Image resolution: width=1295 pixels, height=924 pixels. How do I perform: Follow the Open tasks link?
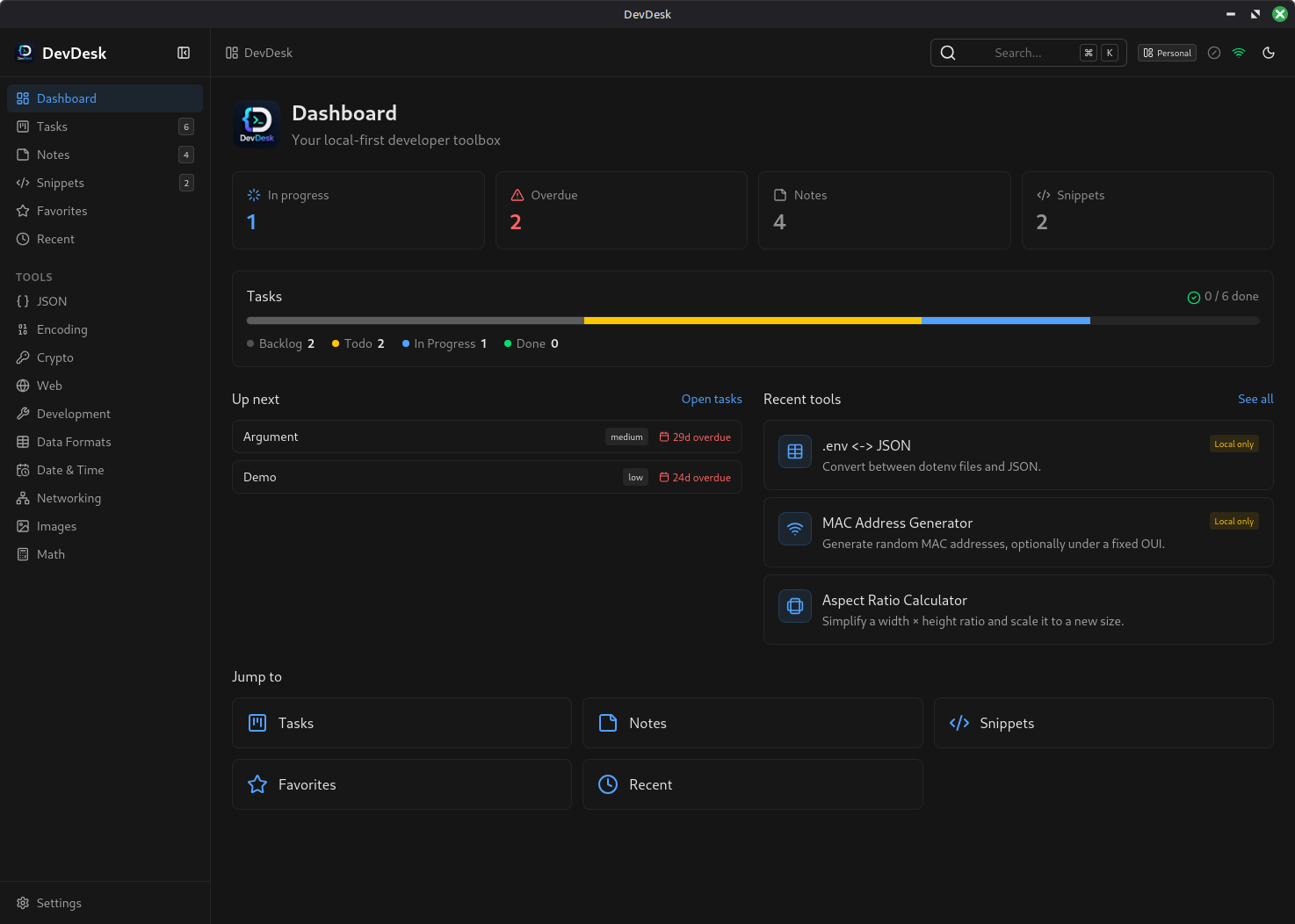click(x=712, y=399)
